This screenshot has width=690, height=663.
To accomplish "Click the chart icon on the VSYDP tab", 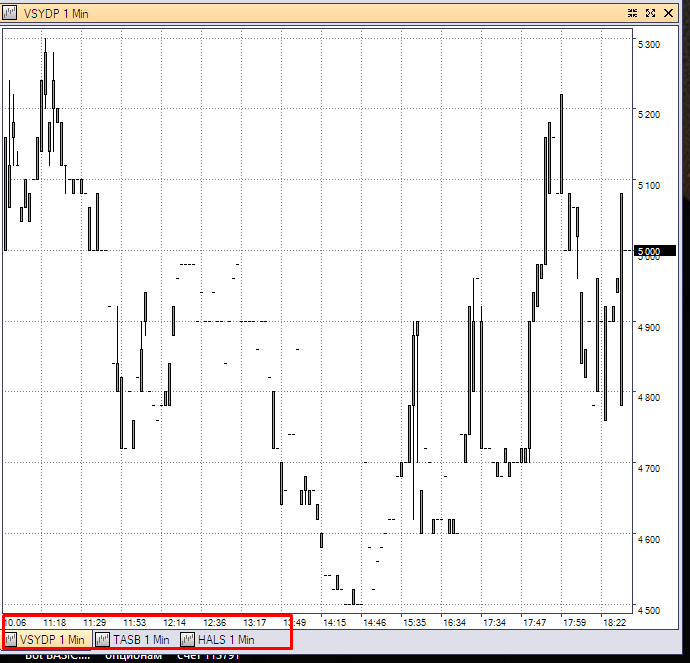I will click(x=11, y=639).
